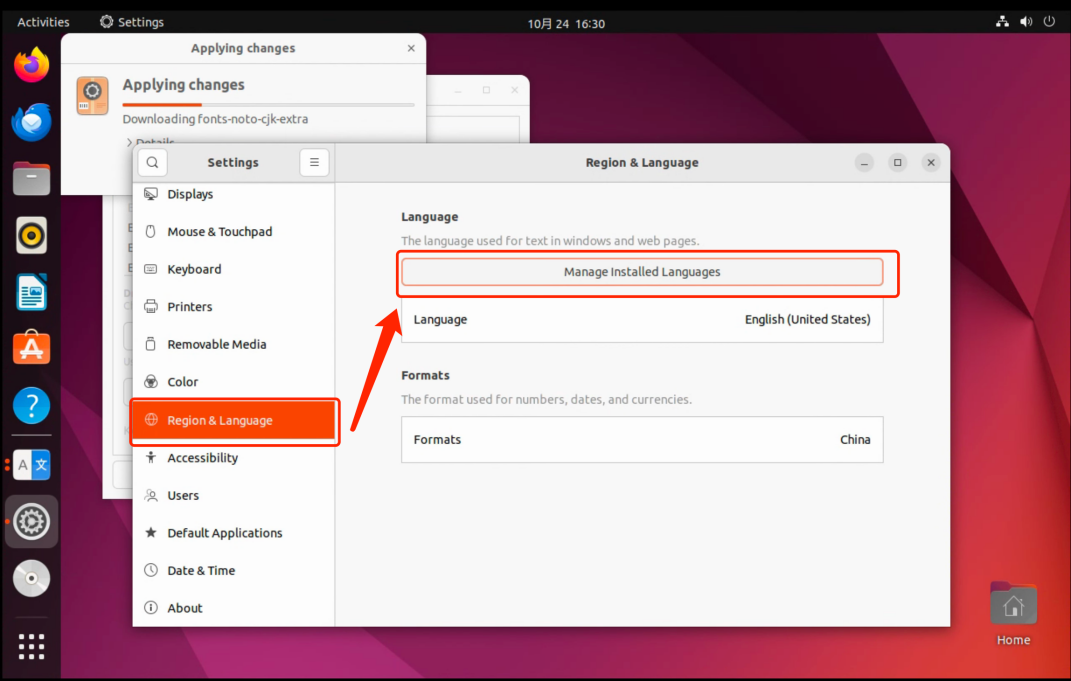Open the Settings hamburger menu
Screen dimensions: 1071x681
point(314,163)
